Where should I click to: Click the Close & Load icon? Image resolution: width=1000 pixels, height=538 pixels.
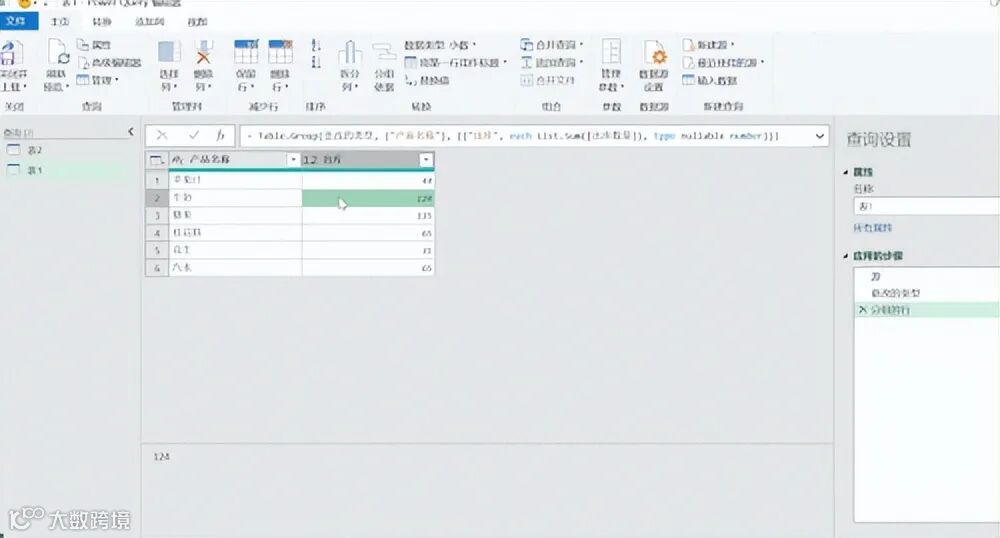pyautogui.click(x=13, y=54)
